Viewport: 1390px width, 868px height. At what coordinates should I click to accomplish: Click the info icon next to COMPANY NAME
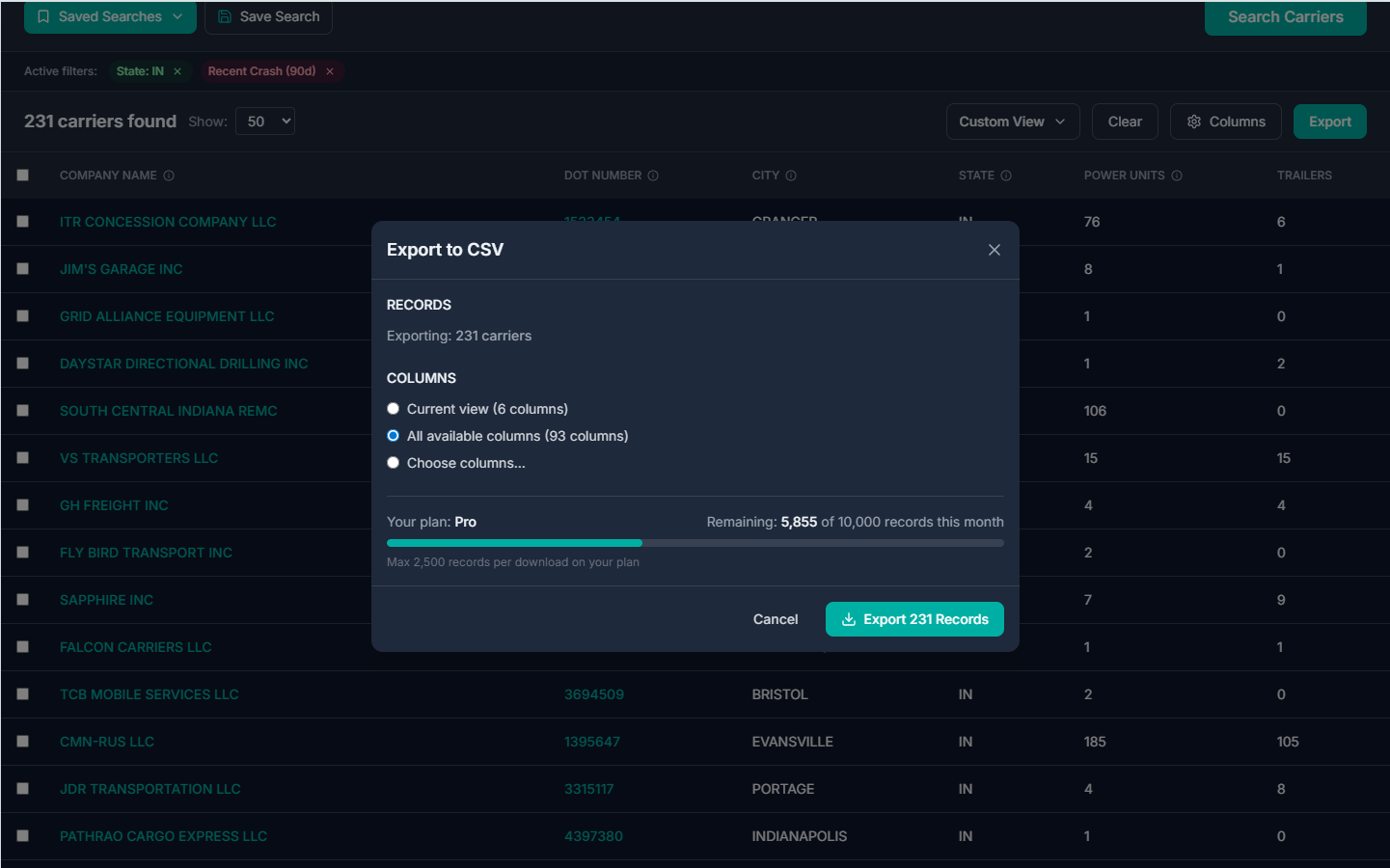tap(170, 176)
